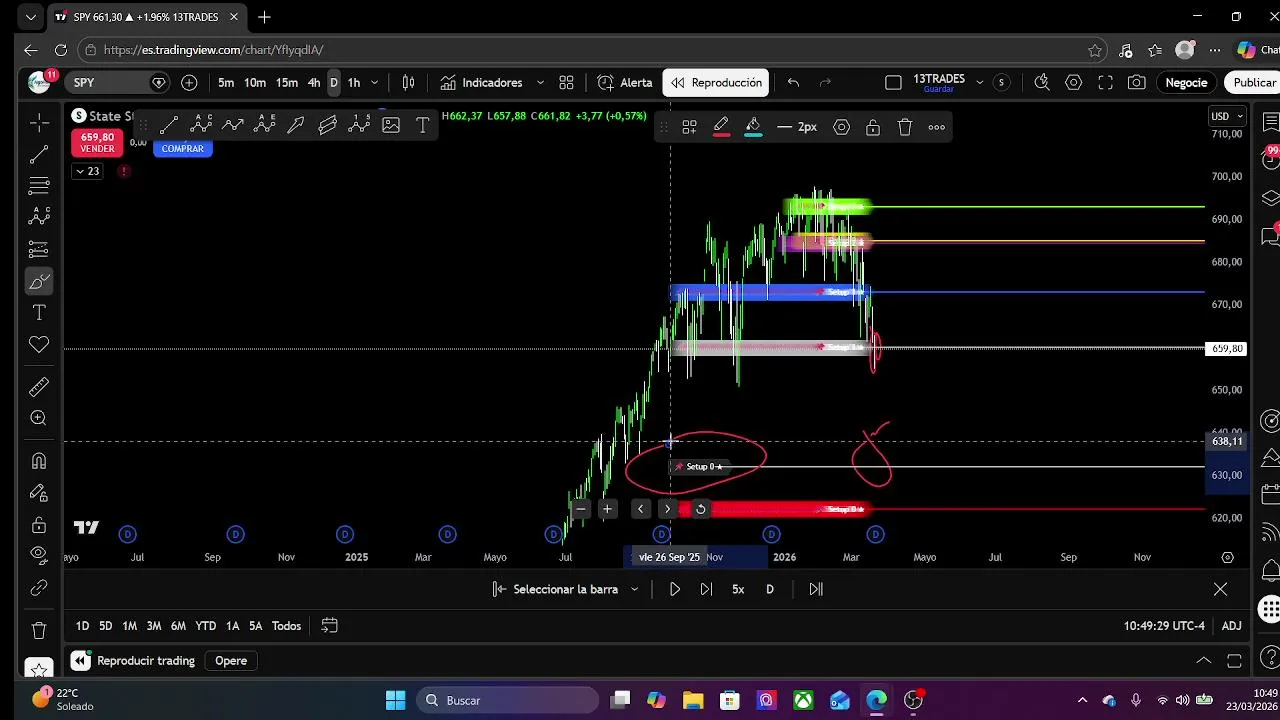
Task: Jump to real-time in replay bar
Action: 816,590
